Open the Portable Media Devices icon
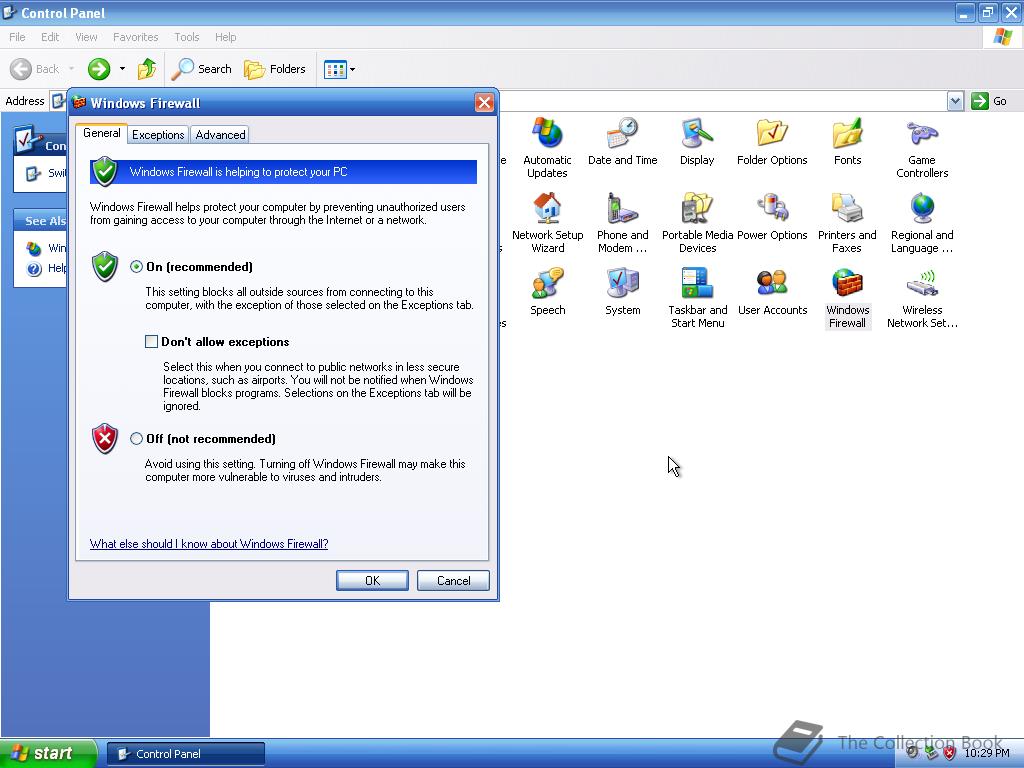The width and height of the screenshot is (1024, 768). tap(697, 223)
